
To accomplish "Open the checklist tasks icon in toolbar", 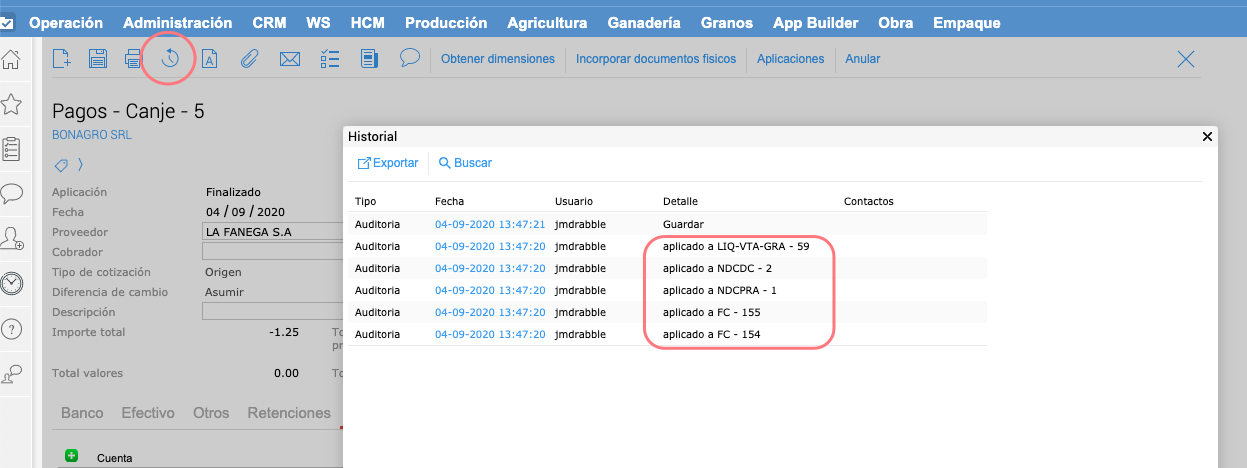I will (x=330, y=59).
